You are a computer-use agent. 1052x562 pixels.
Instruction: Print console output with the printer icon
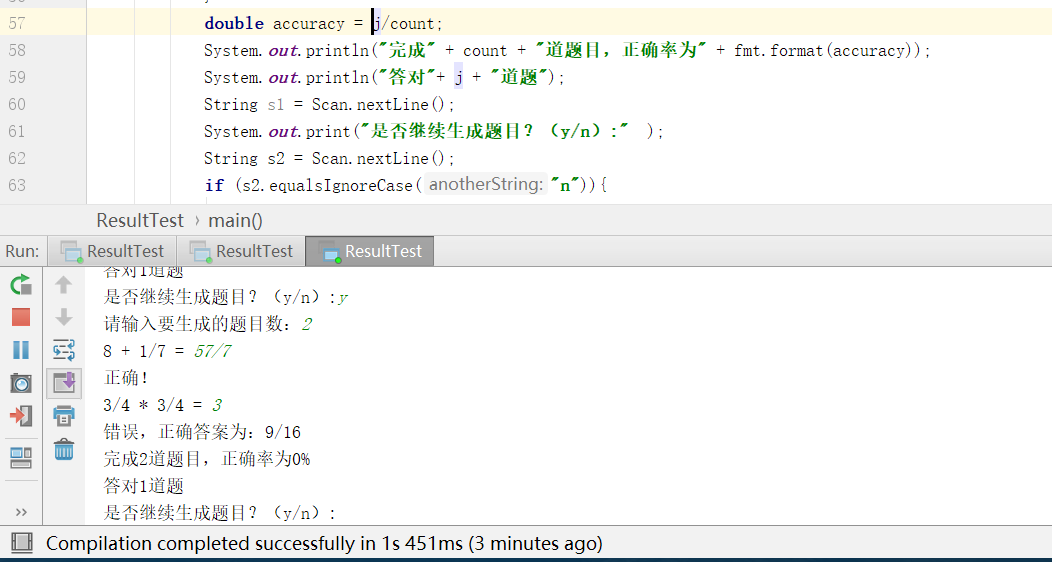coord(64,416)
